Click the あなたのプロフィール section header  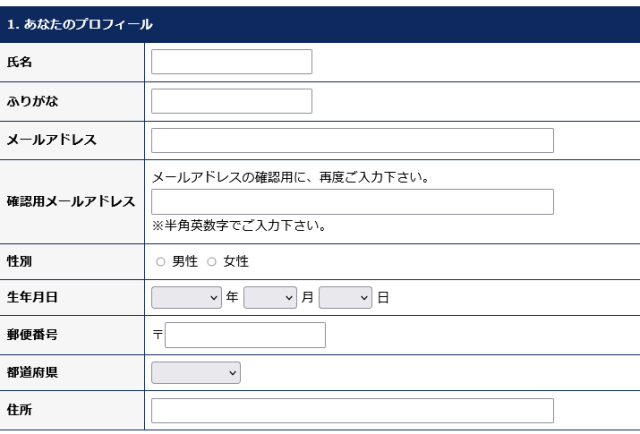click(x=80, y=24)
